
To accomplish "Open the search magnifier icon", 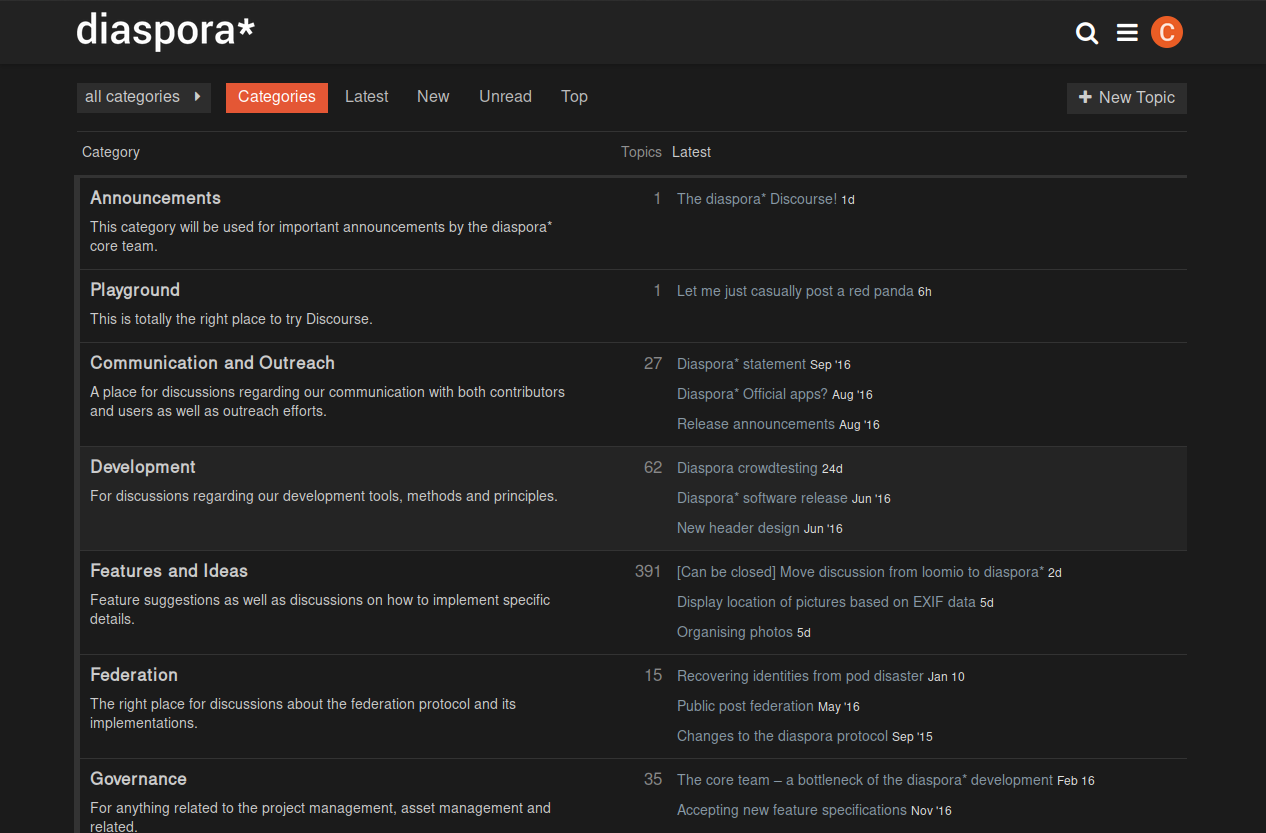I will [1086, 33].
